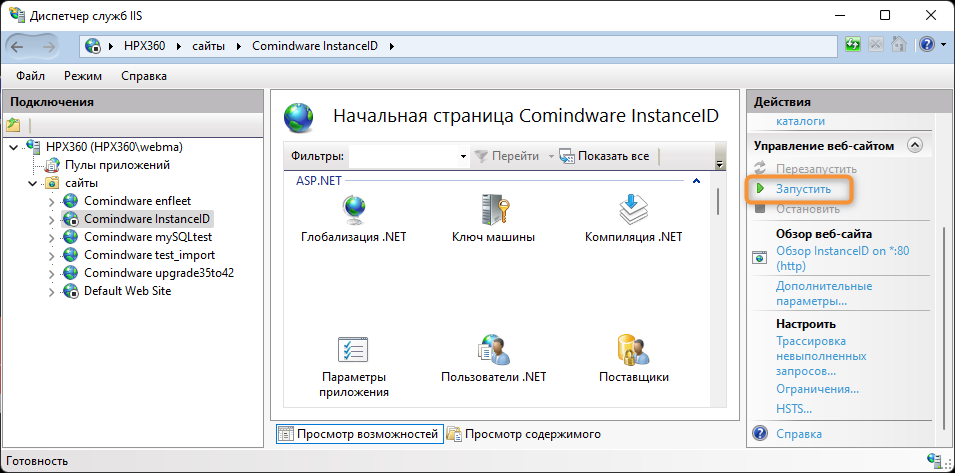955x473 pixels.
Task: Open the Пользователи .NET feature icon
Action: coord(493,349)
